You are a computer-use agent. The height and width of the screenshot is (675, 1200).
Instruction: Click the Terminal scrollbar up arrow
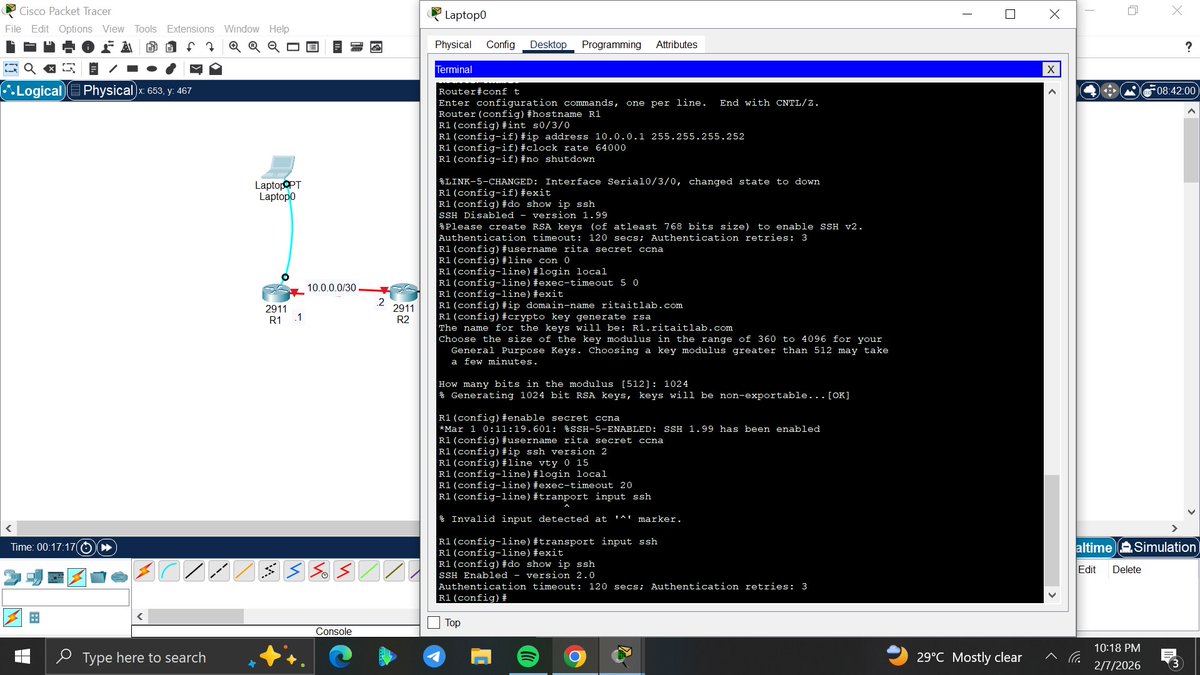coord(1050,92)
